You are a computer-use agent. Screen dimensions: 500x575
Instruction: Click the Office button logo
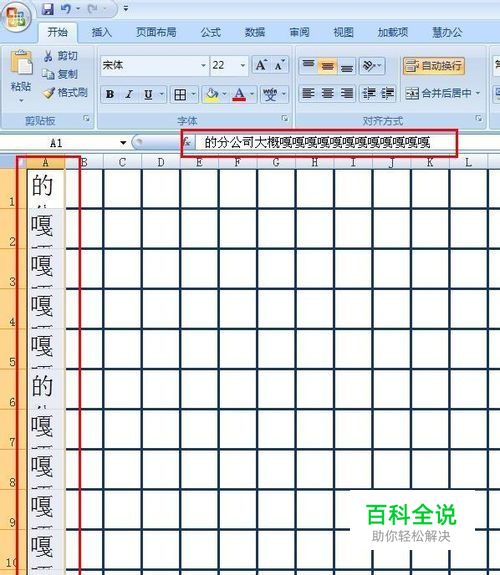coord(16,17)
